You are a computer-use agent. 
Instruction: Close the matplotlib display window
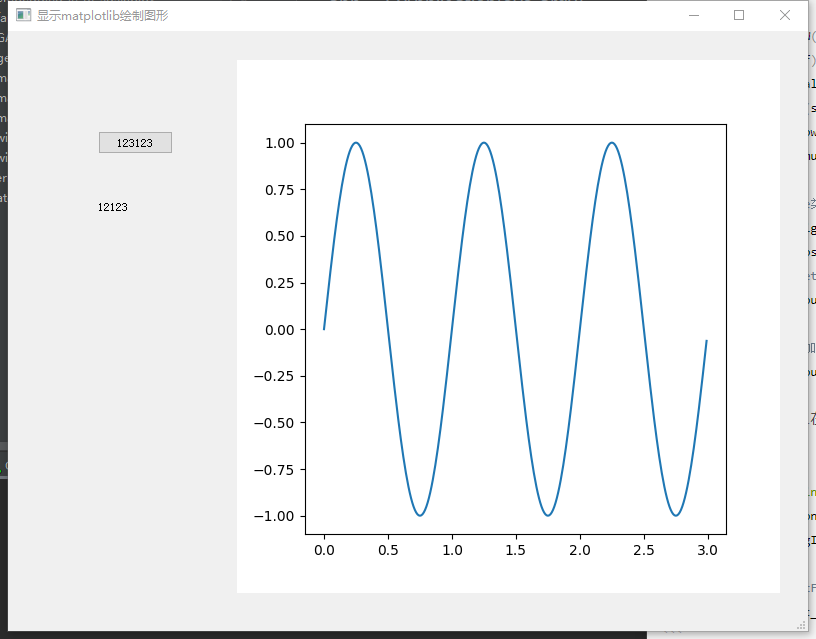[x=785, y=15]
